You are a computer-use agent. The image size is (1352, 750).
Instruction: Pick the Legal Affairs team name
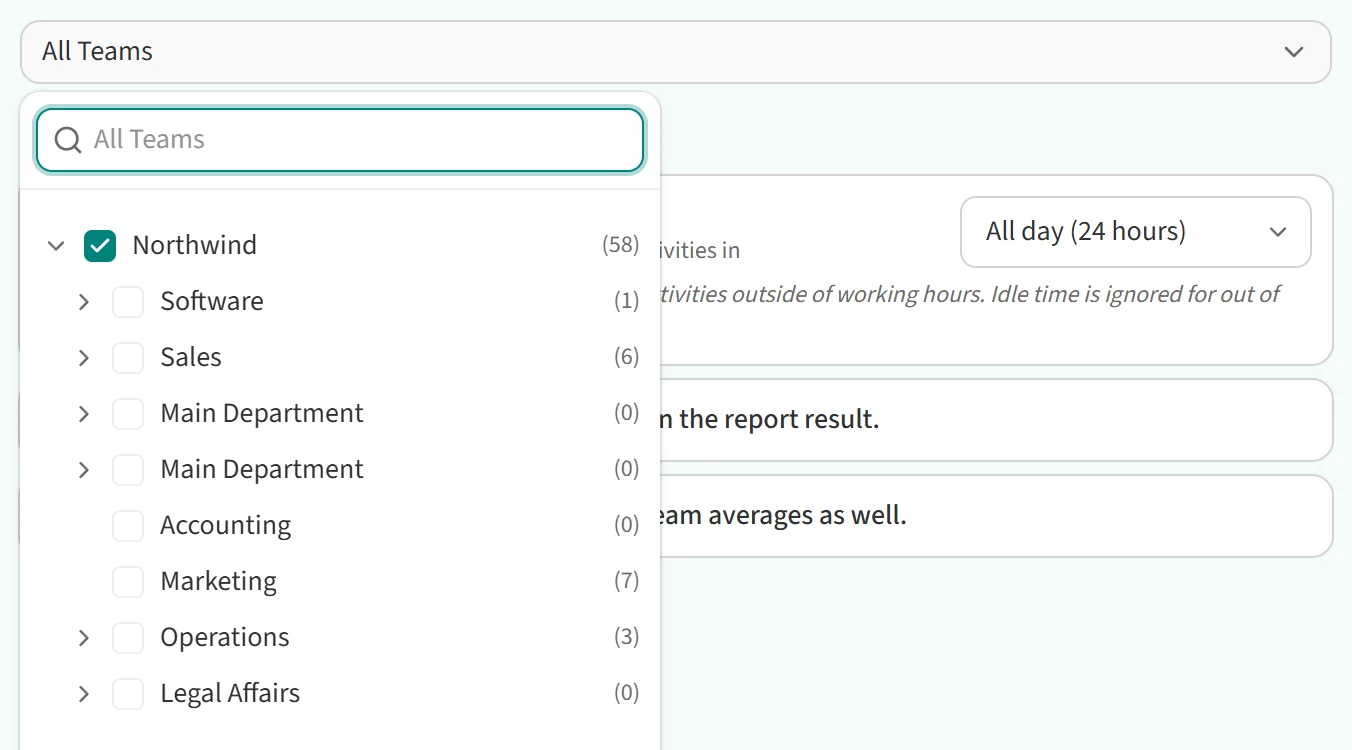pos(230,693)
